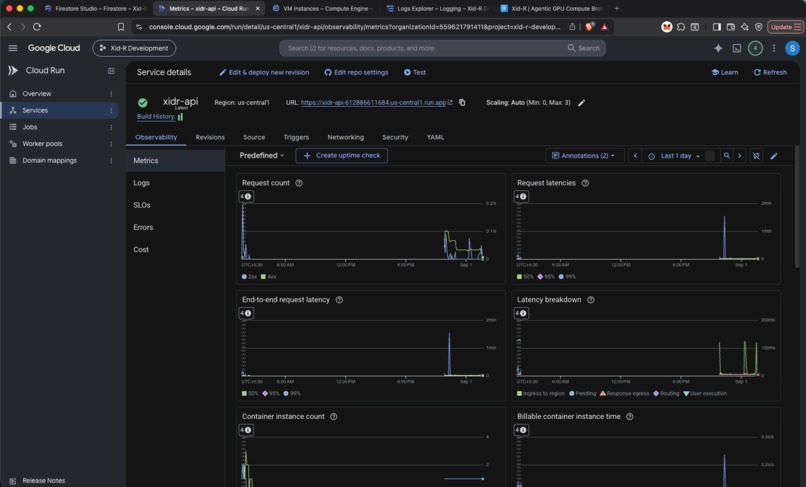The image size is (806, 487).
Task: Open notifications badge showing 4
Action: point(755,48)
